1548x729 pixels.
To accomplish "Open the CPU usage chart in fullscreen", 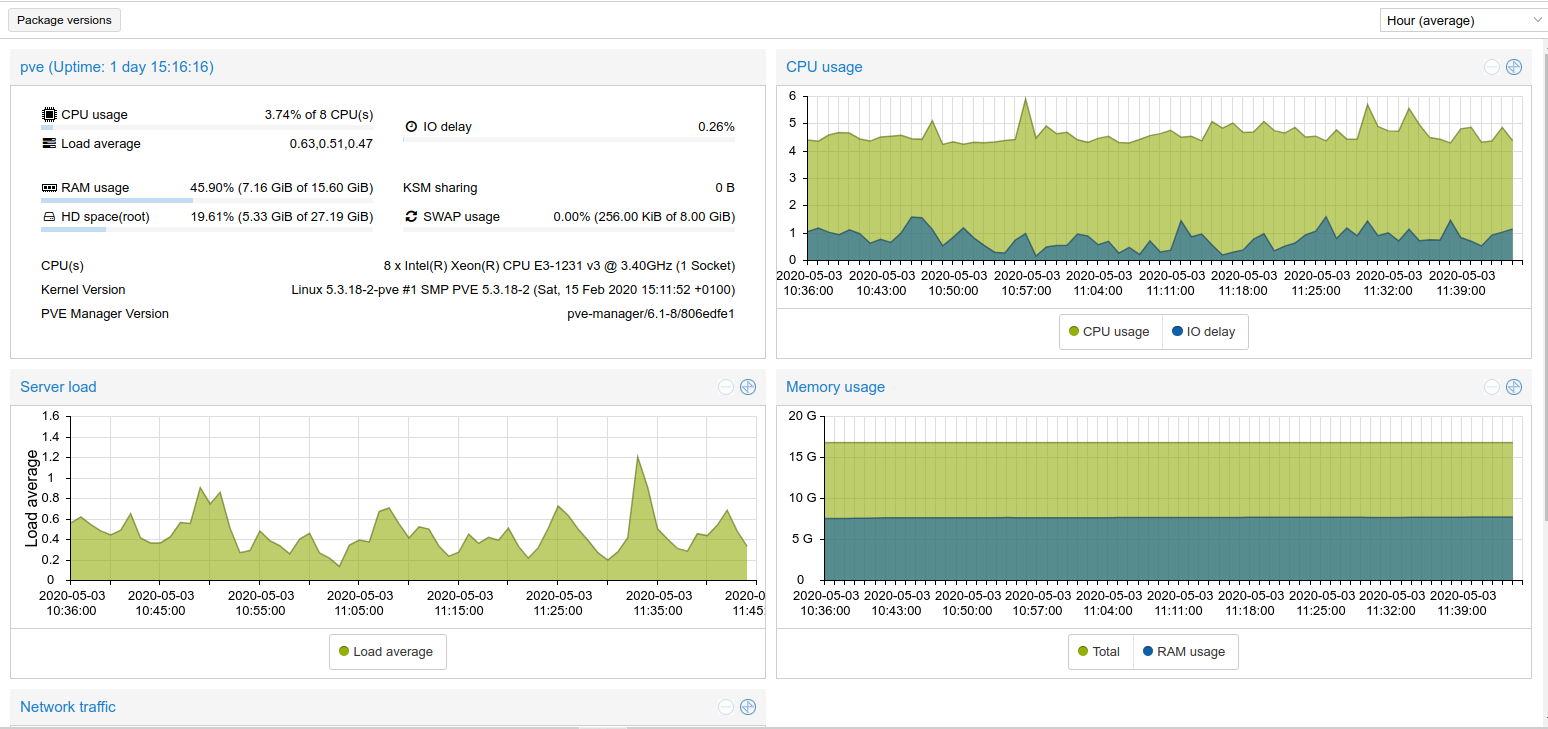I will (1513, 66).
